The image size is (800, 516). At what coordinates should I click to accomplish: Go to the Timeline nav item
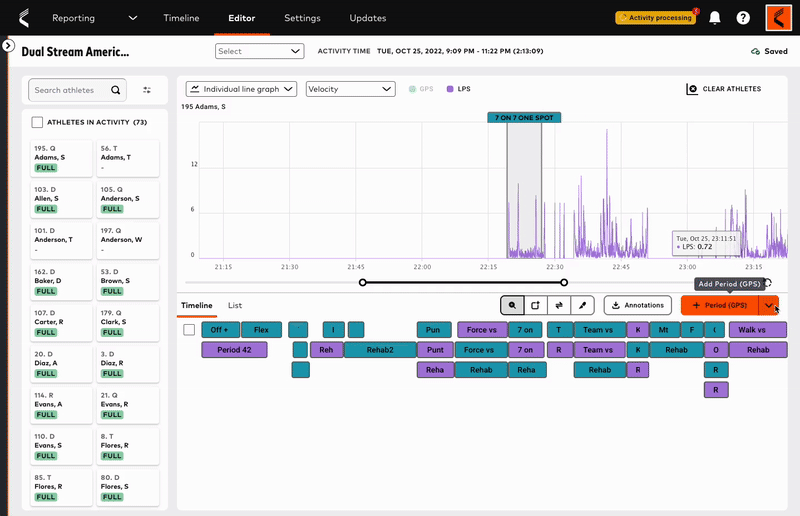tap(181, 18)
